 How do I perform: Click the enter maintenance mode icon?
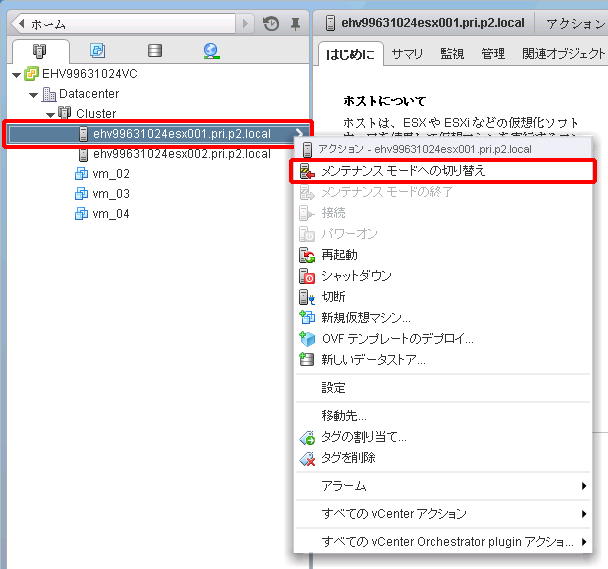307,171
